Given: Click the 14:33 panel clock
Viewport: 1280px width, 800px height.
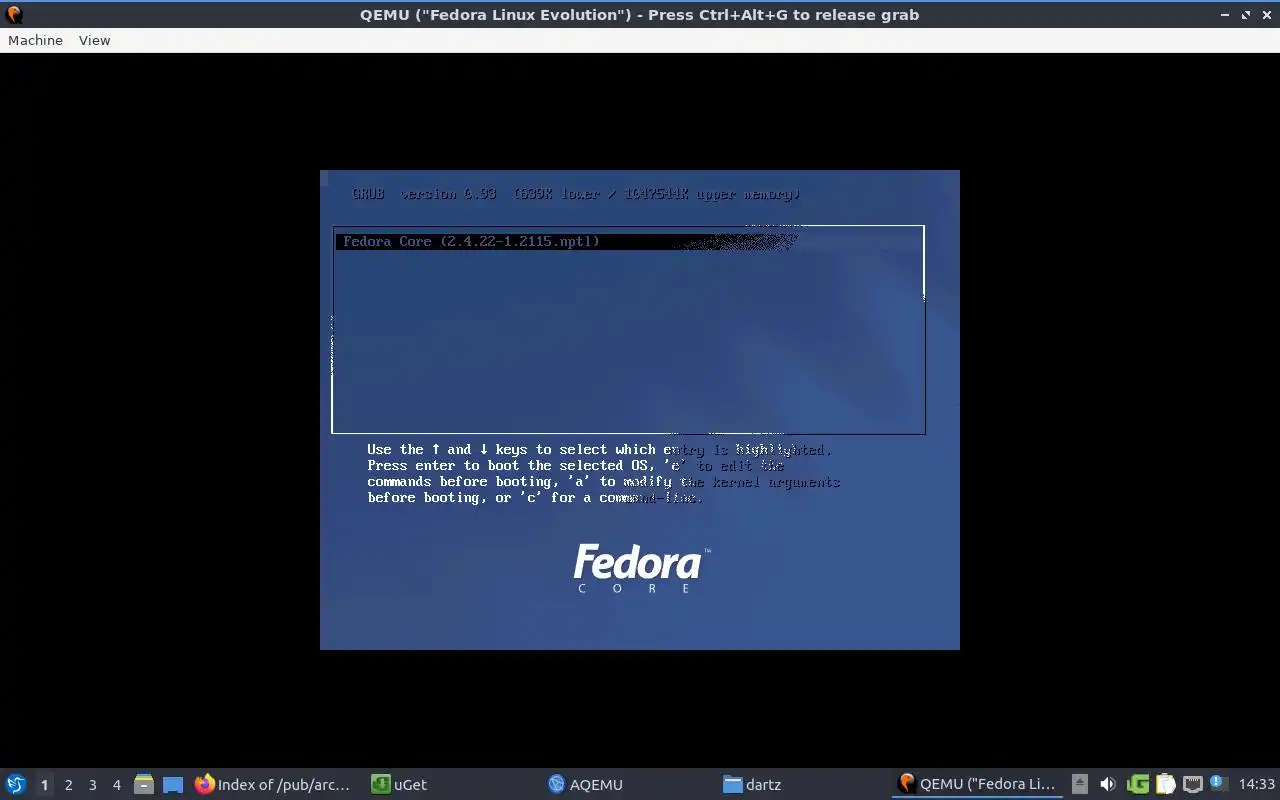Looking at the screenshot, I should coord(1257,784).
